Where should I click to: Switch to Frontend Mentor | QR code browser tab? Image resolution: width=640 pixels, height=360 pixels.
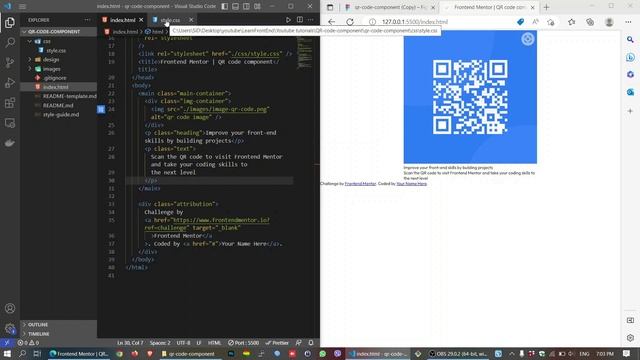click(x=489, y=7)
